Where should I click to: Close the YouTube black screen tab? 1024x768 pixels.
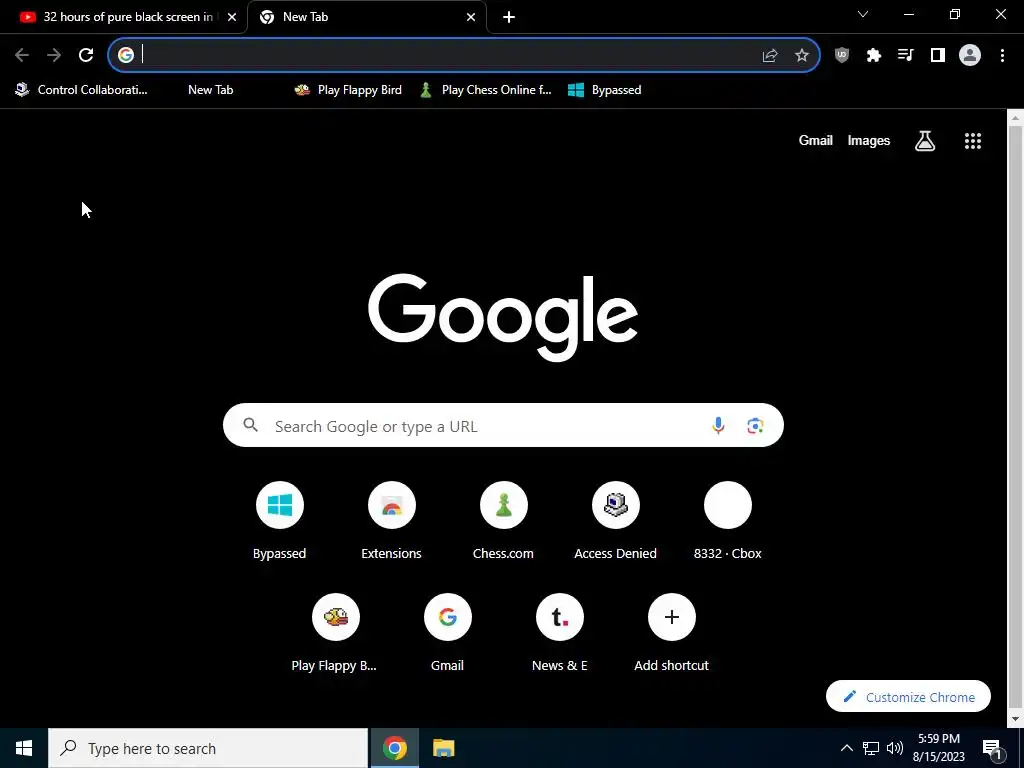232,17
